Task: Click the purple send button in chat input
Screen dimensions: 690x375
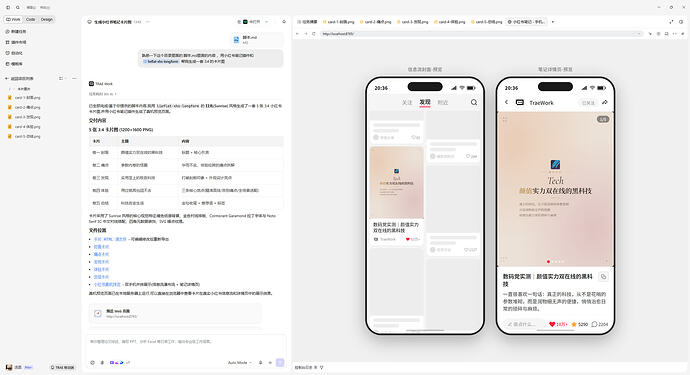Action: (280, 363)
